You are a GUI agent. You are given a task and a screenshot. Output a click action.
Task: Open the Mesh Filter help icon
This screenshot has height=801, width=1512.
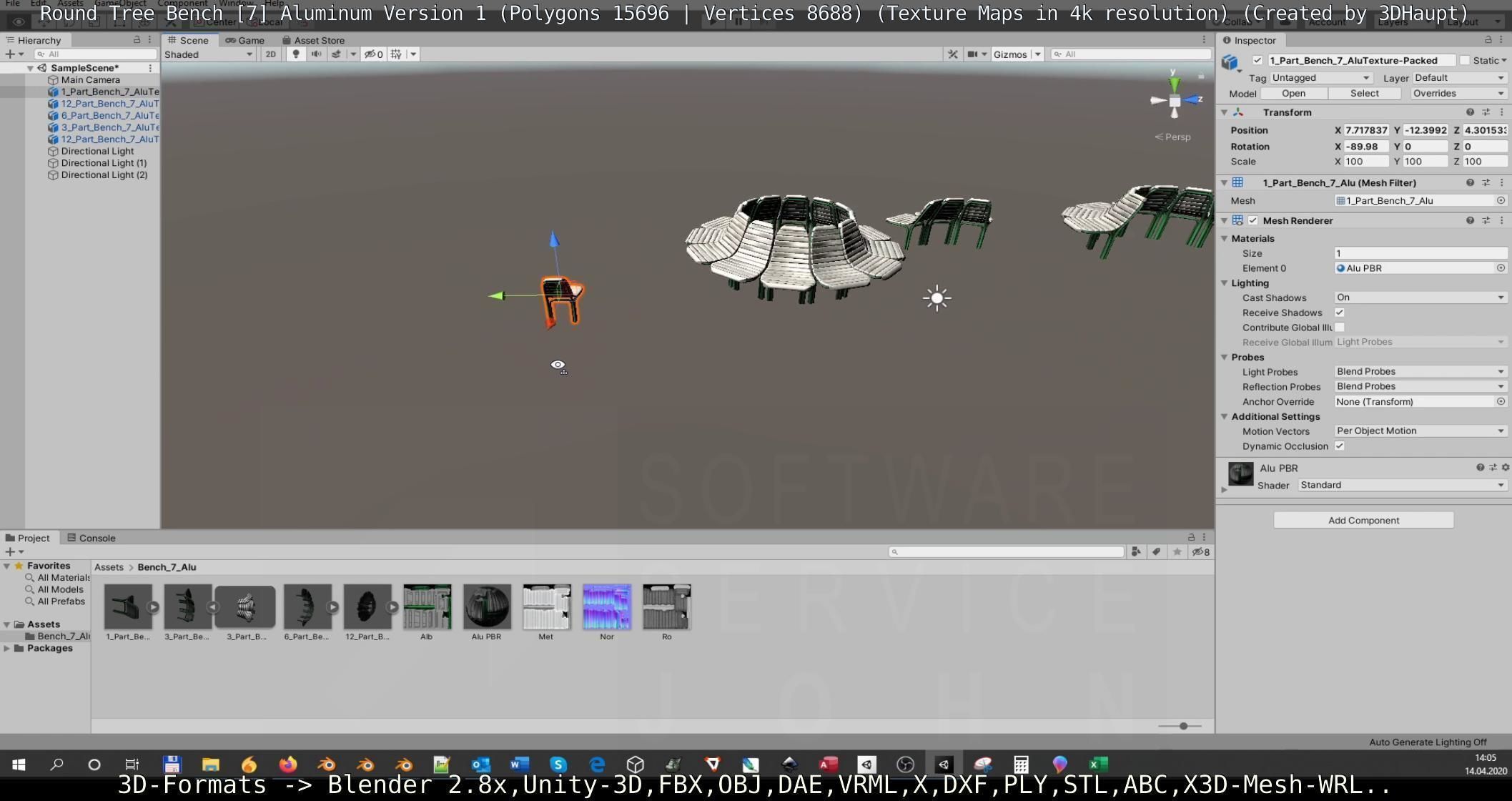point(1470,183)
